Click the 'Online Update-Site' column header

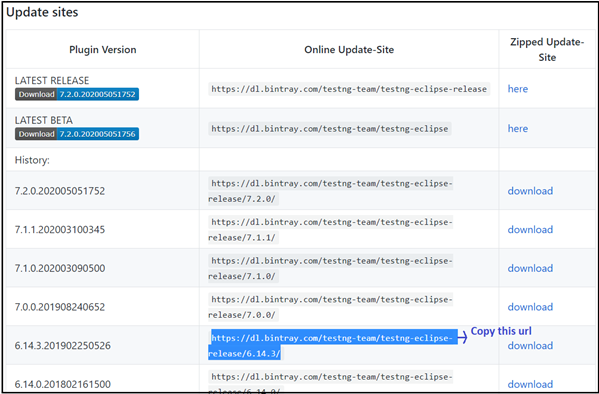click(x=349, y=50)
